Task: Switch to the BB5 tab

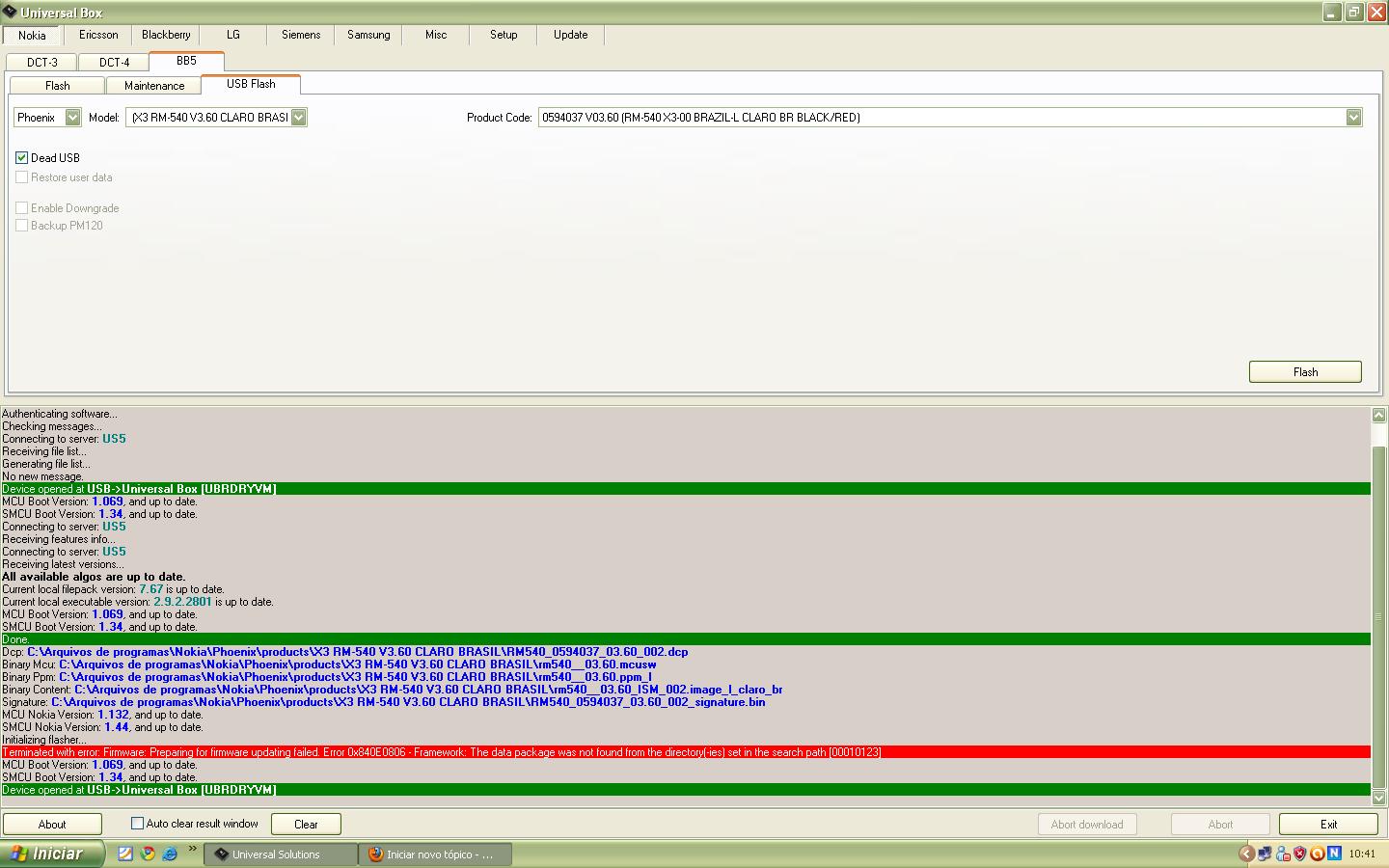Action: point(186,61)
